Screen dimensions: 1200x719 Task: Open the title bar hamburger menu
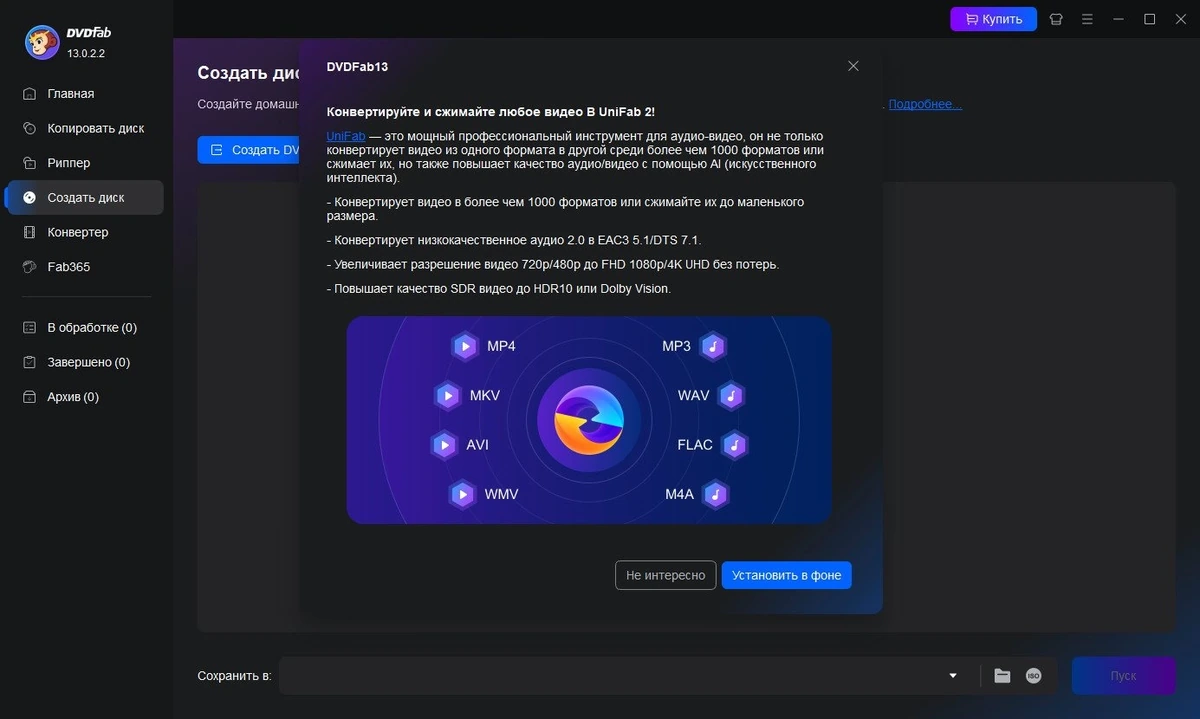pyautogui.click(x=1087, y=19)
